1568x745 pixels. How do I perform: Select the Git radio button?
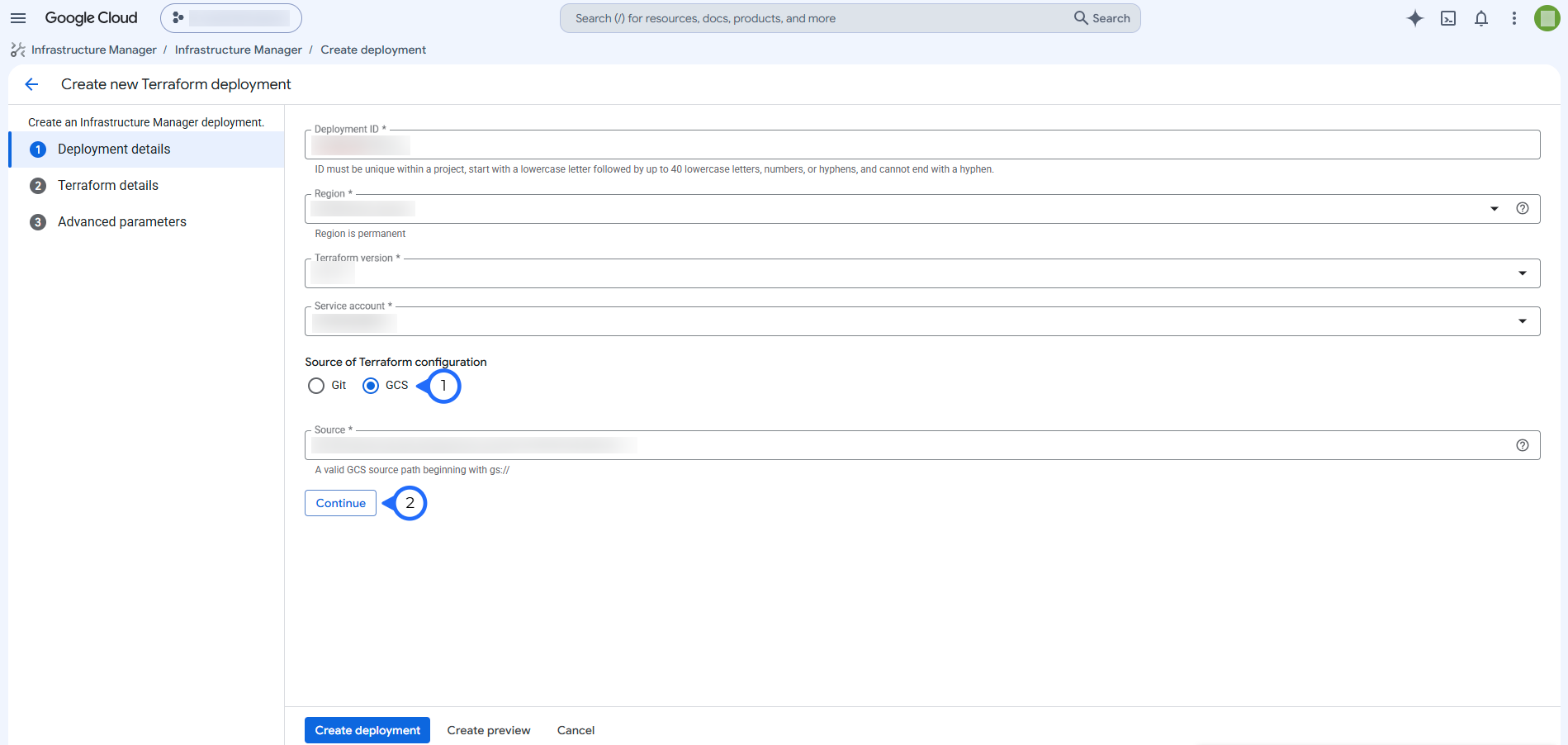coord(316,386)
